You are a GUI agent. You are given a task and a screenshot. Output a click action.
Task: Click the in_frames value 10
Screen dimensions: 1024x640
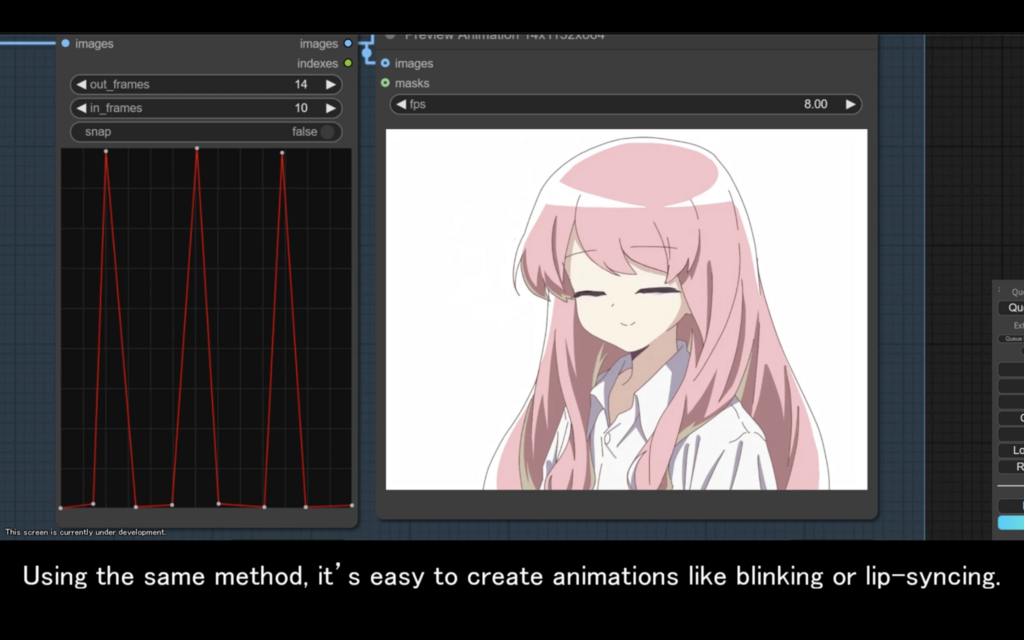300,108
